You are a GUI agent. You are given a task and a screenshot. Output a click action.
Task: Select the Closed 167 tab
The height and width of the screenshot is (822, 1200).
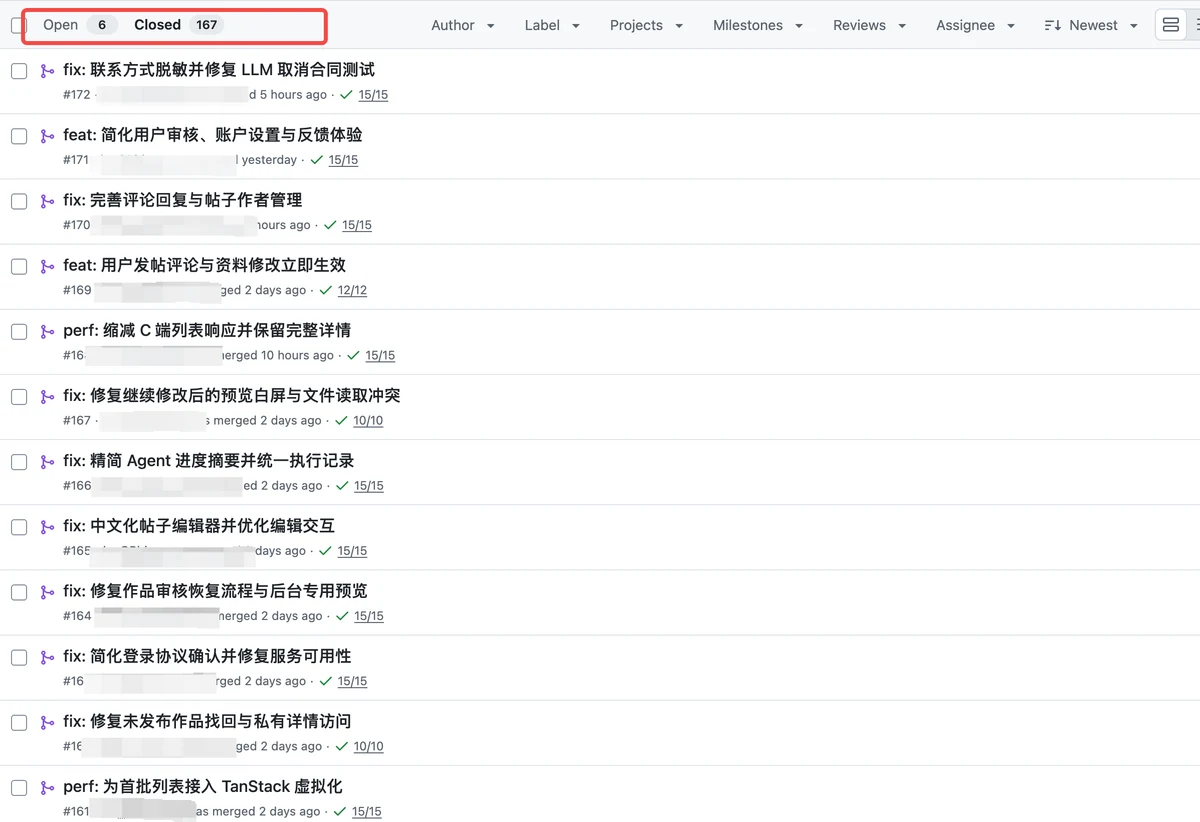(178, 25)
